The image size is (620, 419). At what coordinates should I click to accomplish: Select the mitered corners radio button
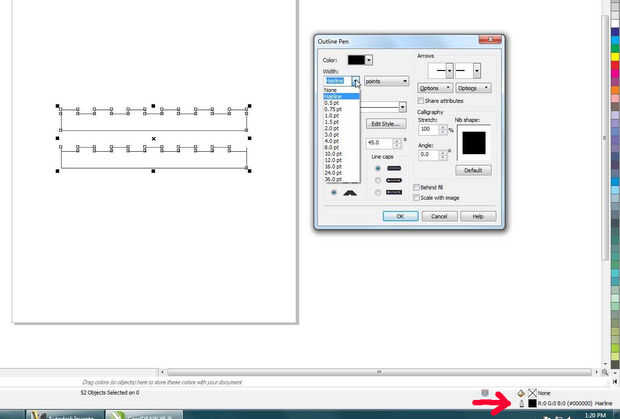(x=334, y=193)
